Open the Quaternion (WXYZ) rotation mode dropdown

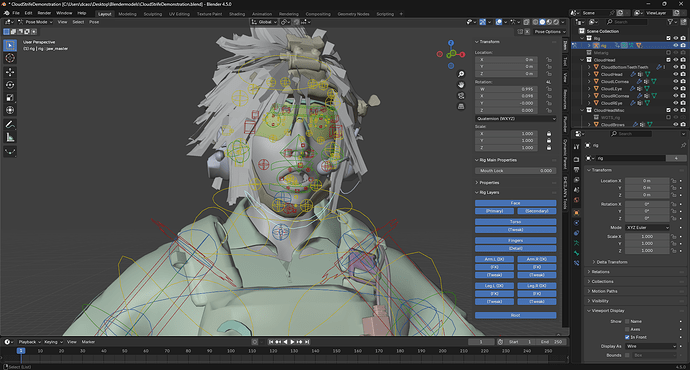click(x=515, y=119)
